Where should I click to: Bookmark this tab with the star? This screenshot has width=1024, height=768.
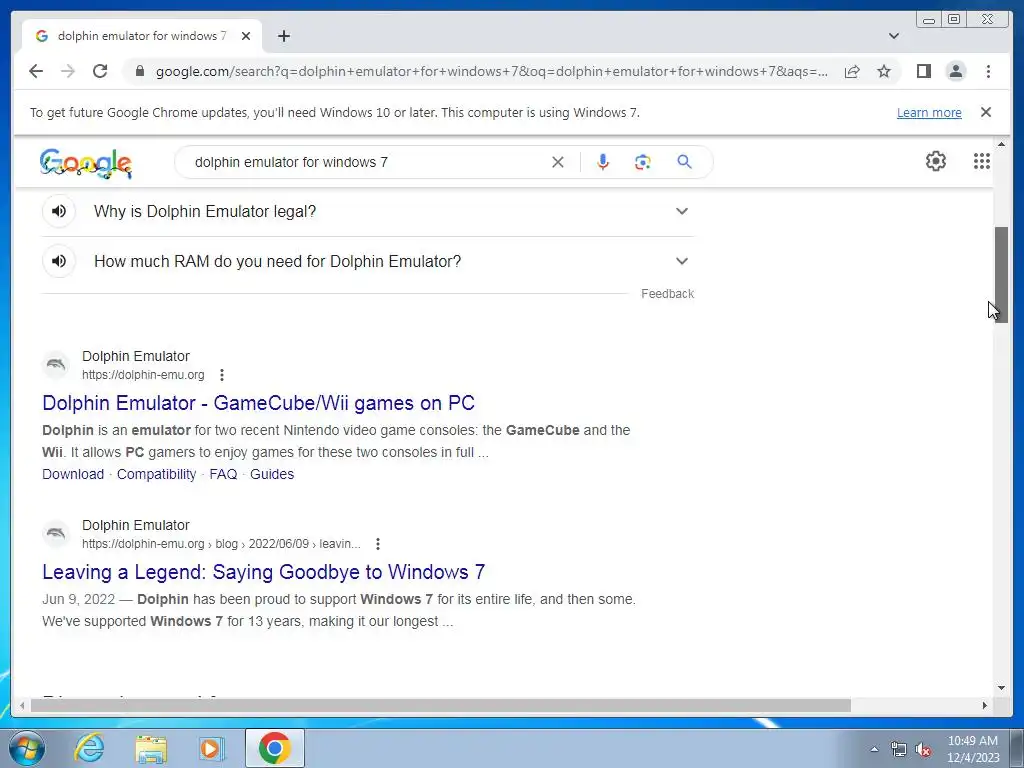click(x=884, y=71)
